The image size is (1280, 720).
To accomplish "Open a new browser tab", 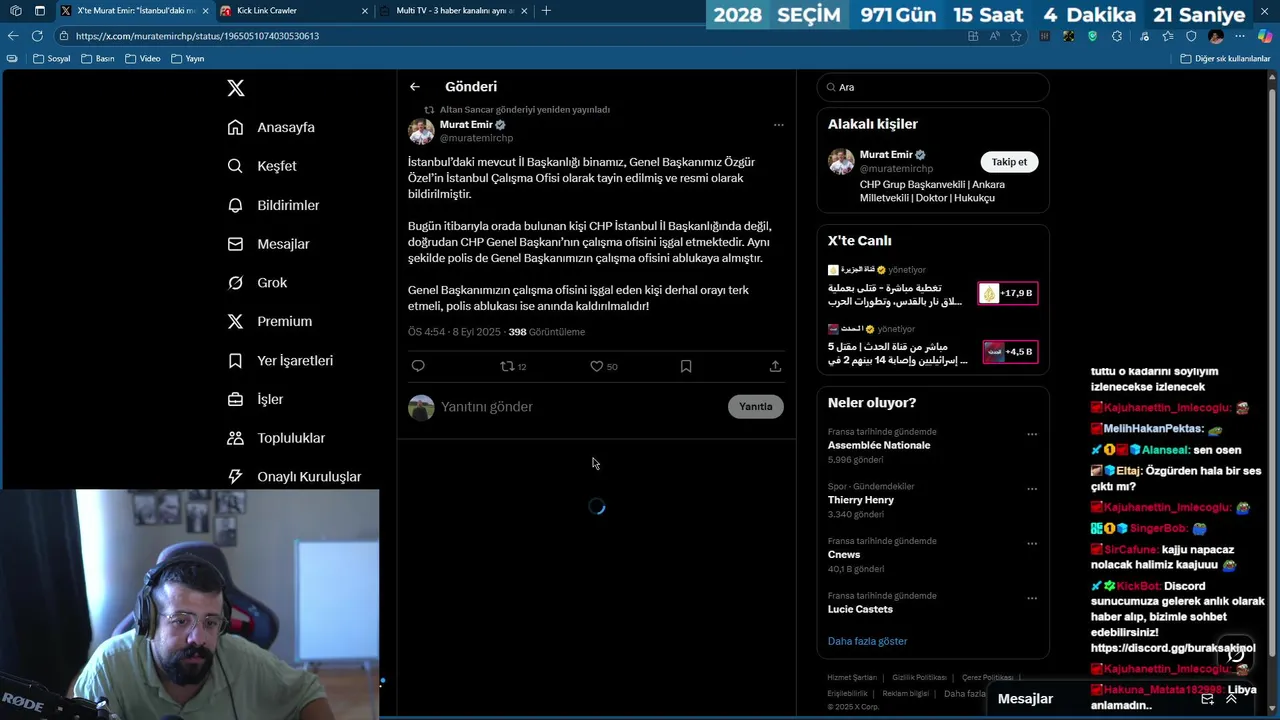I will 546,11.
